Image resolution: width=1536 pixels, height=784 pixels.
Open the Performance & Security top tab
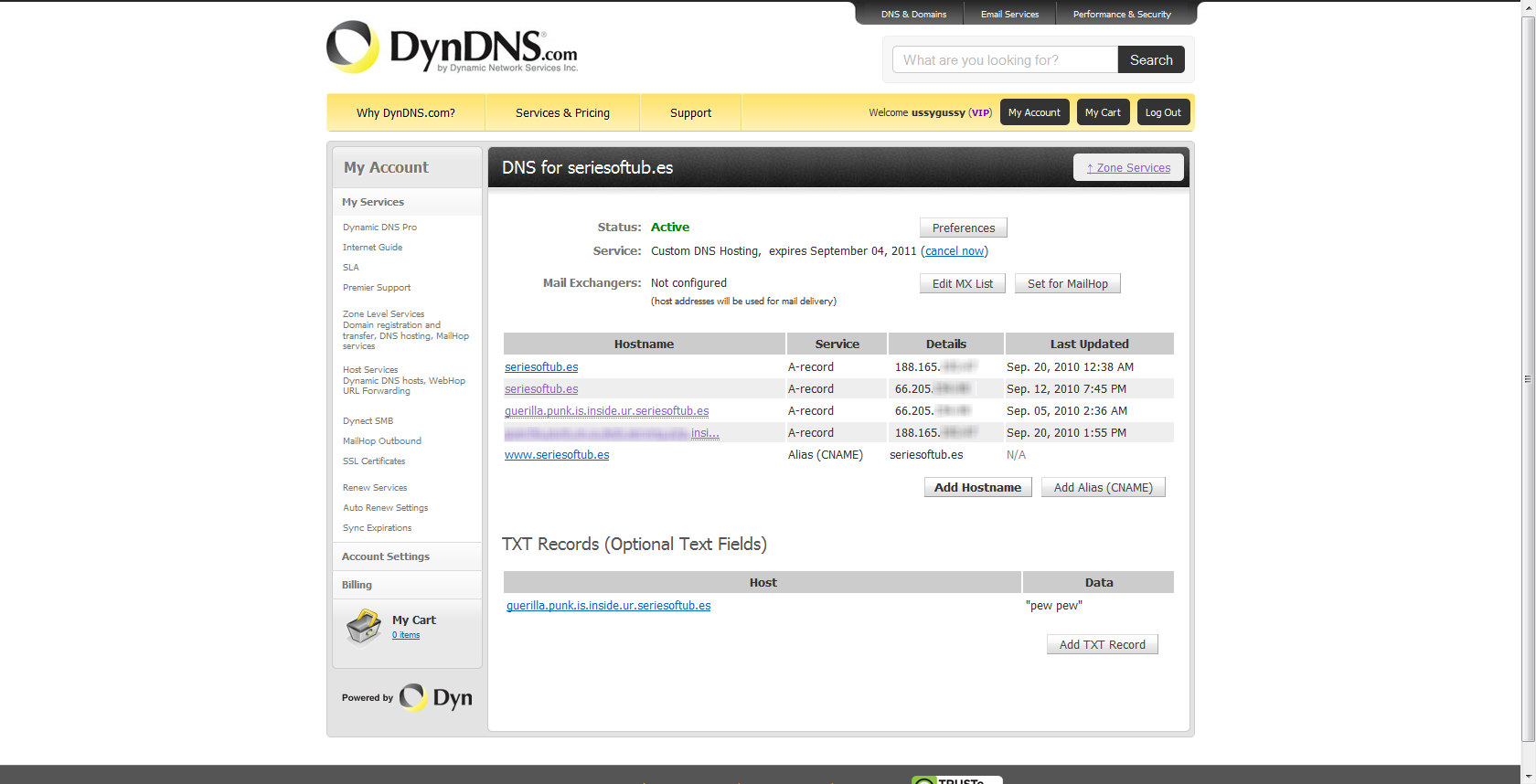[1122, 14]
